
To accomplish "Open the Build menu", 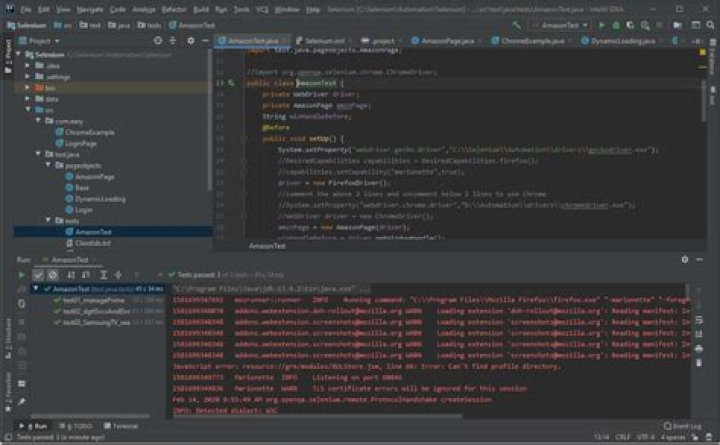I will [201, 9].
